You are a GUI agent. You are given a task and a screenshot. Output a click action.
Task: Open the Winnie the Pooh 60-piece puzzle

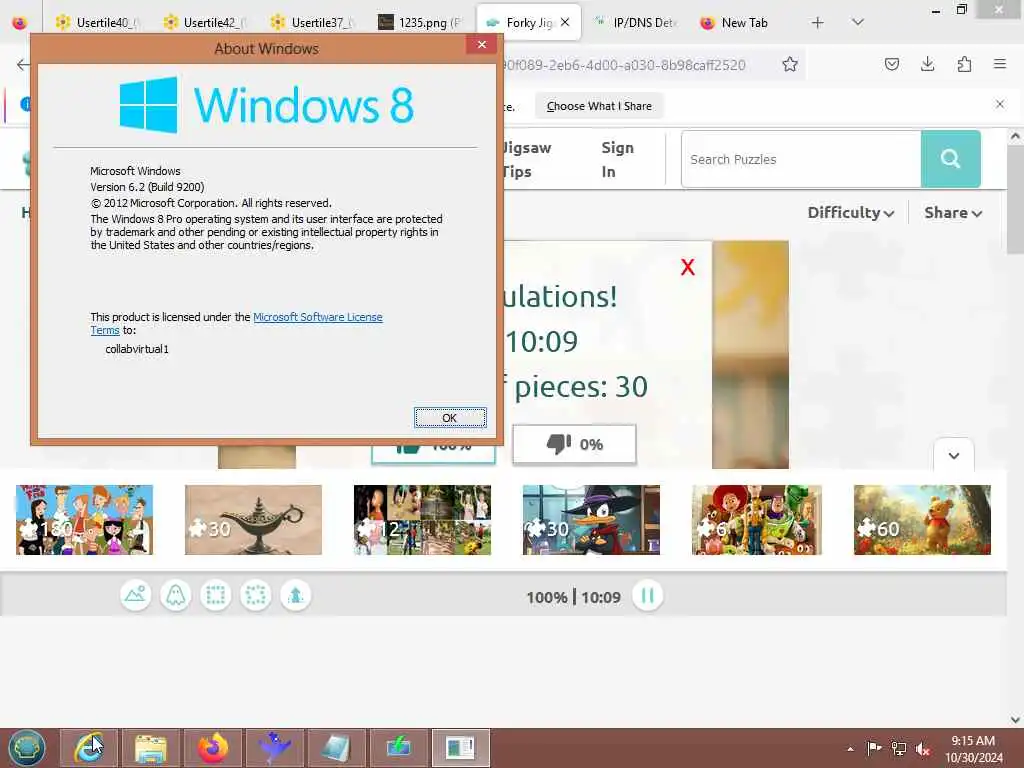(922, 520)
